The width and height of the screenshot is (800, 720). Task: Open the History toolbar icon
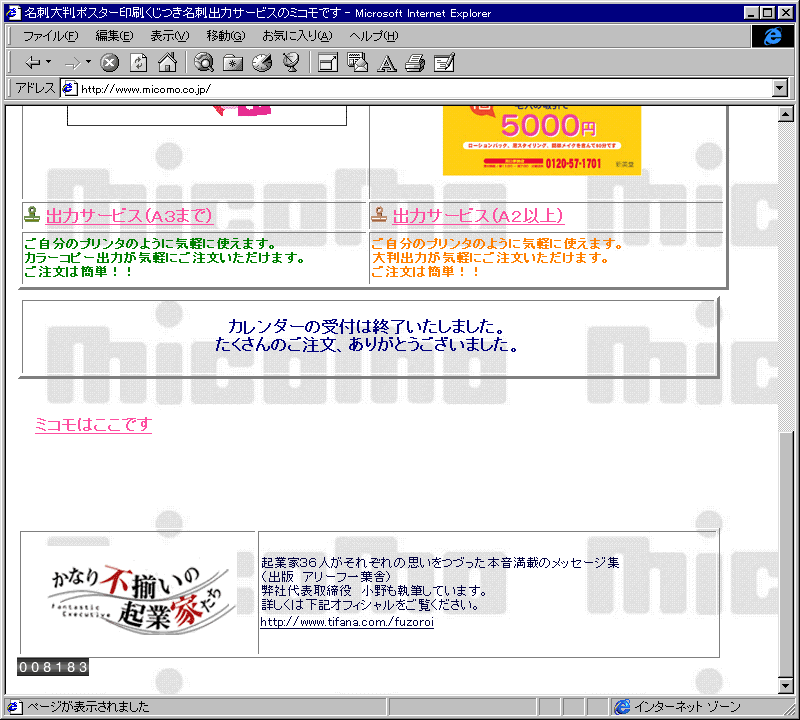point(262,63)
